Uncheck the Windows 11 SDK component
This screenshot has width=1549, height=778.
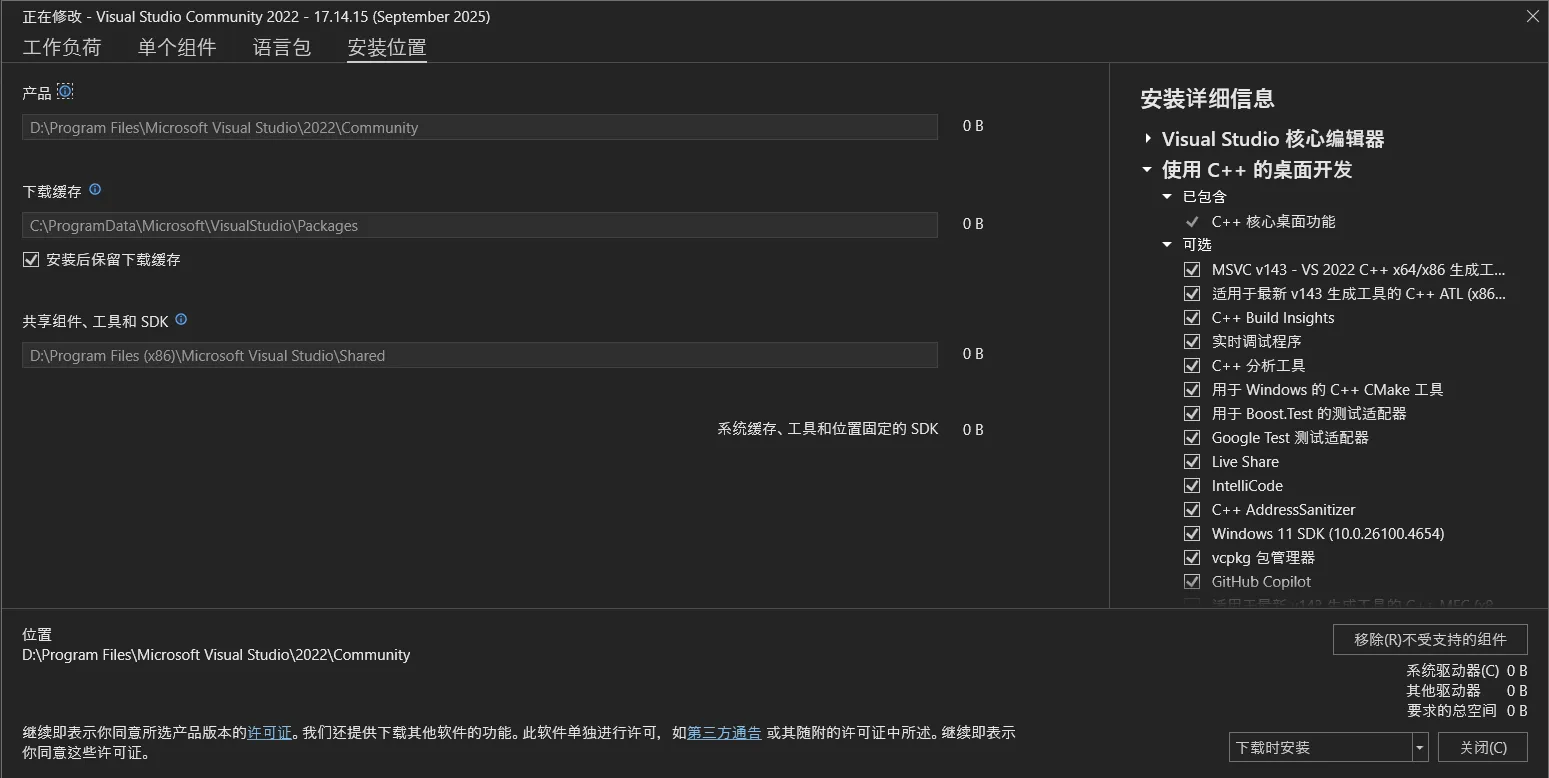pyautogui.click(x=1191, y=534)
